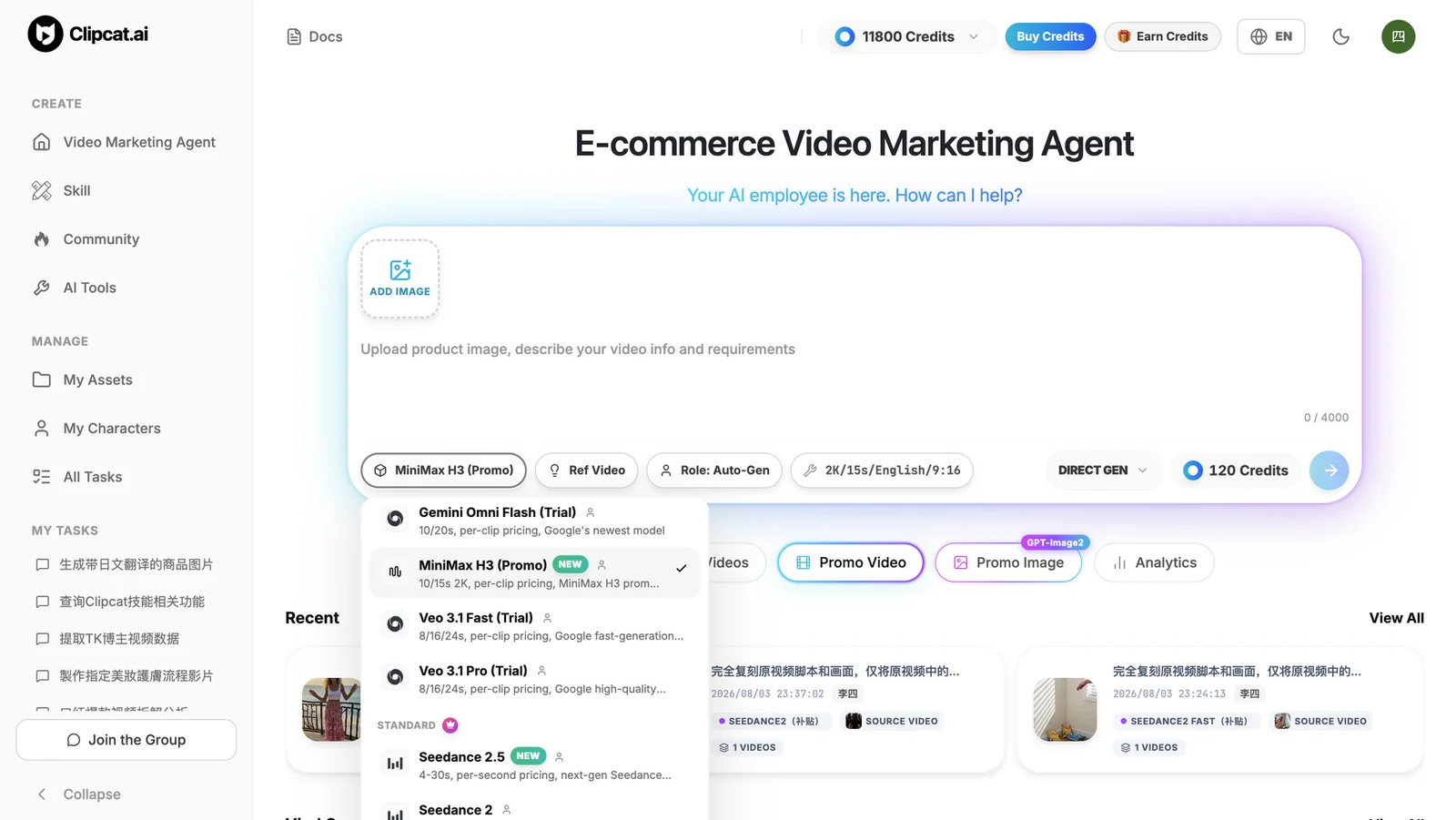Toggle dark mode moon icon
1456x820 pixels.
point(1340,36)
